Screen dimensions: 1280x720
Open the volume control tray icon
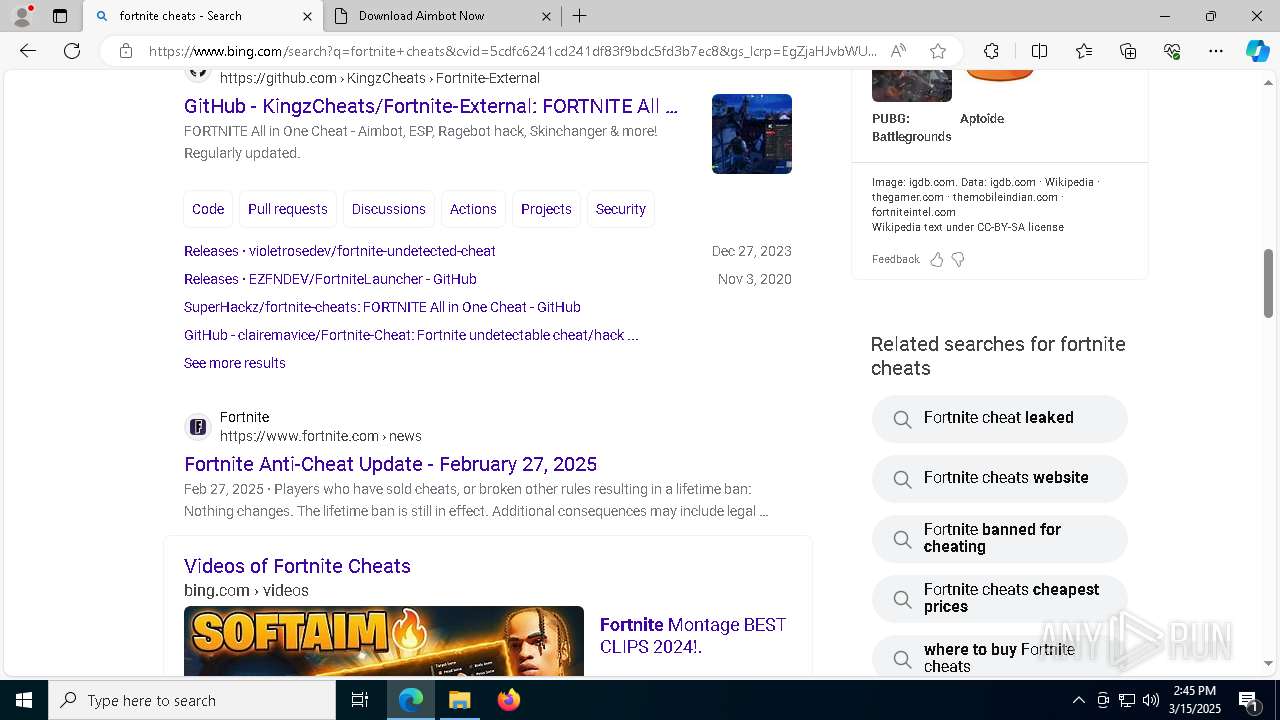(1150, 700)
